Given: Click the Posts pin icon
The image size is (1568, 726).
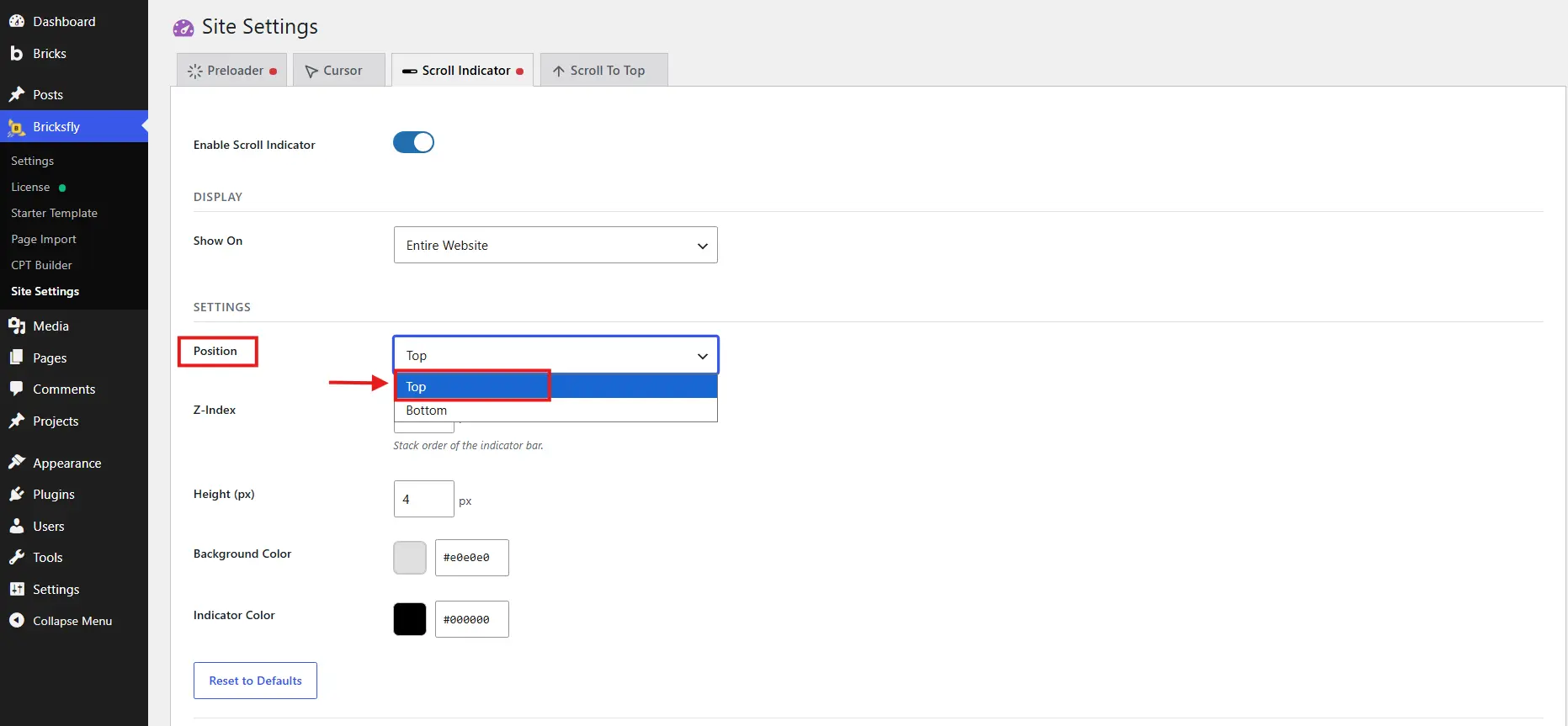Looking at the screenshot, I should pyautogui.click(x=17, y=94).
